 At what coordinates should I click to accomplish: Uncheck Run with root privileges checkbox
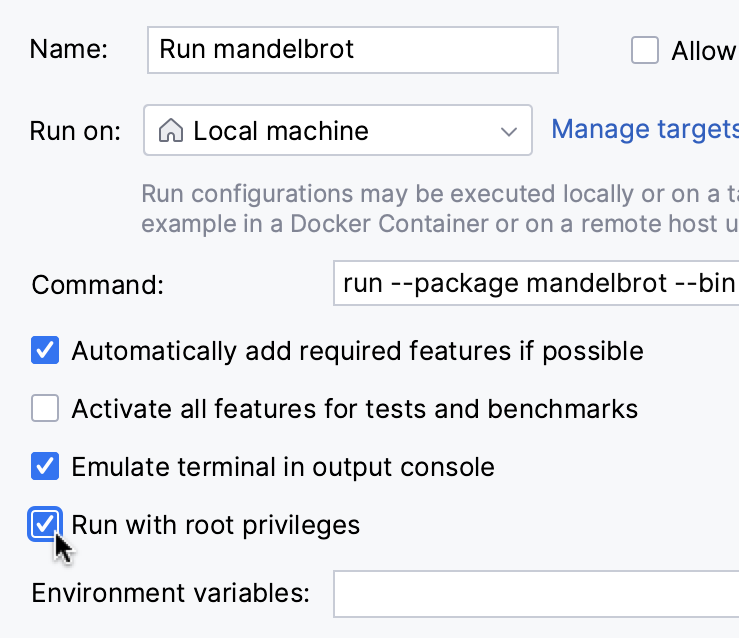[x=45, y=524]
